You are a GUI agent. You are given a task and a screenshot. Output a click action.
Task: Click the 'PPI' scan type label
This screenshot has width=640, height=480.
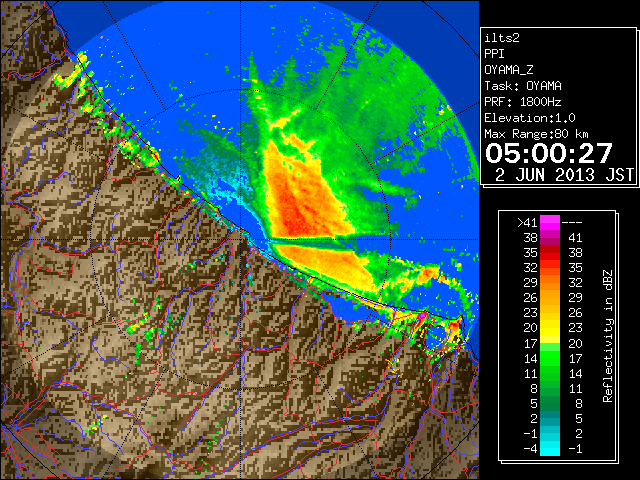pyautogui.click(x=494, y=54)
